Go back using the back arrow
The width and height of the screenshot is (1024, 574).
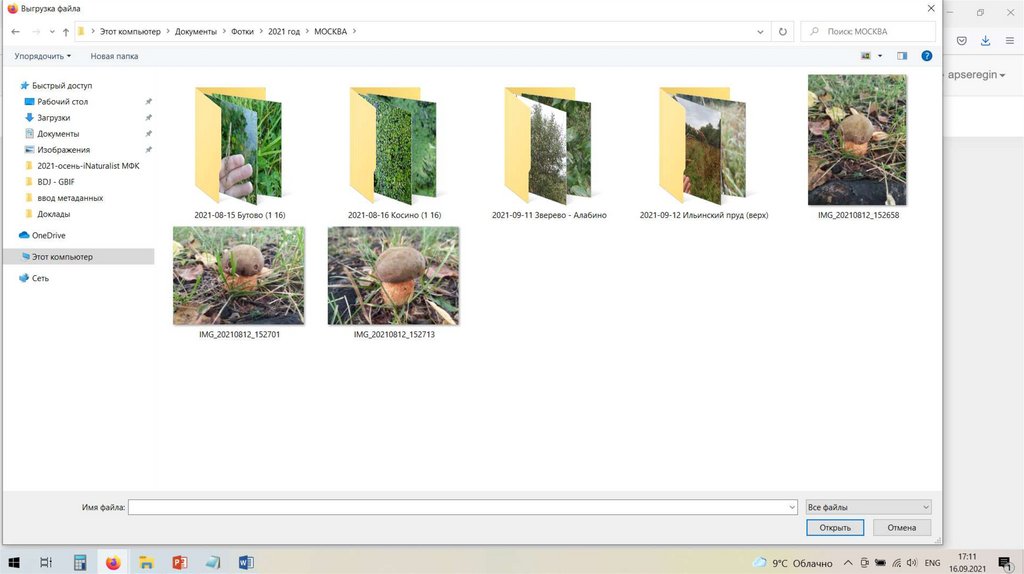pos(16,31)
